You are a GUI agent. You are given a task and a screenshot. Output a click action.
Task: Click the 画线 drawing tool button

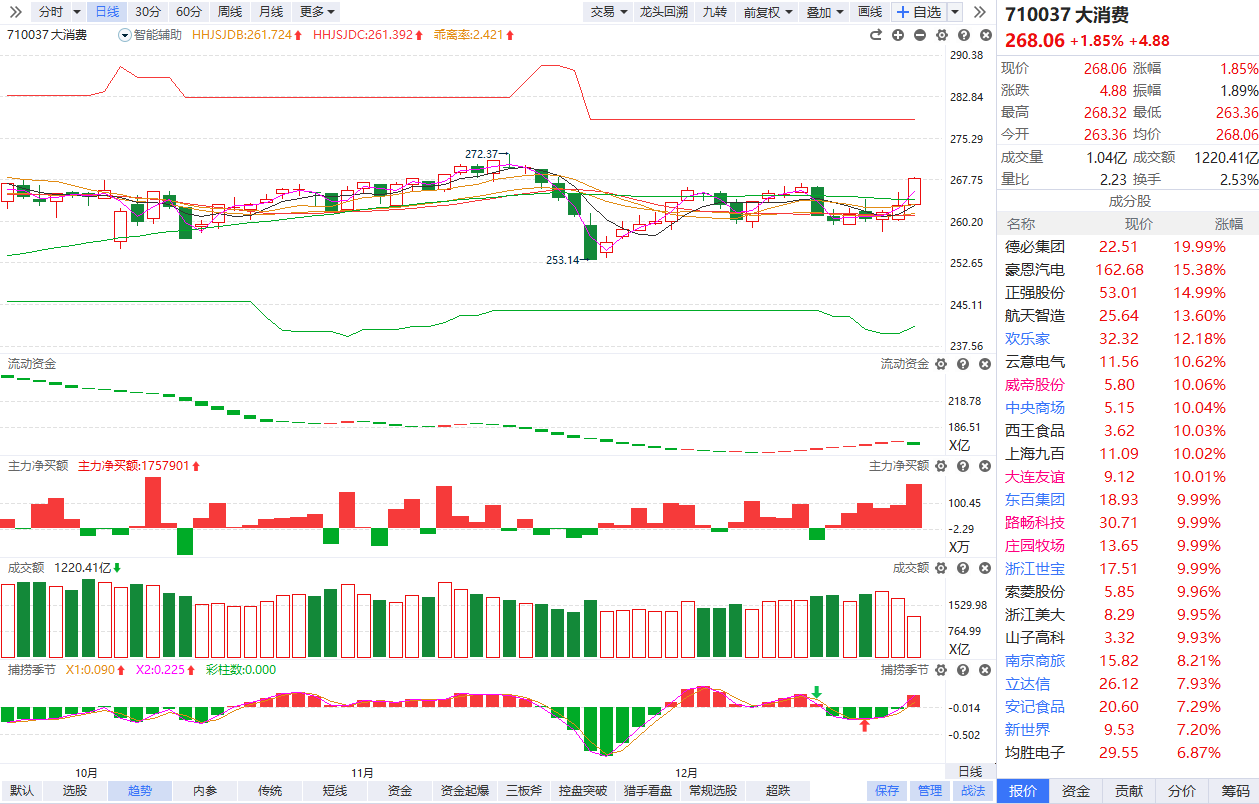(870, 12)
